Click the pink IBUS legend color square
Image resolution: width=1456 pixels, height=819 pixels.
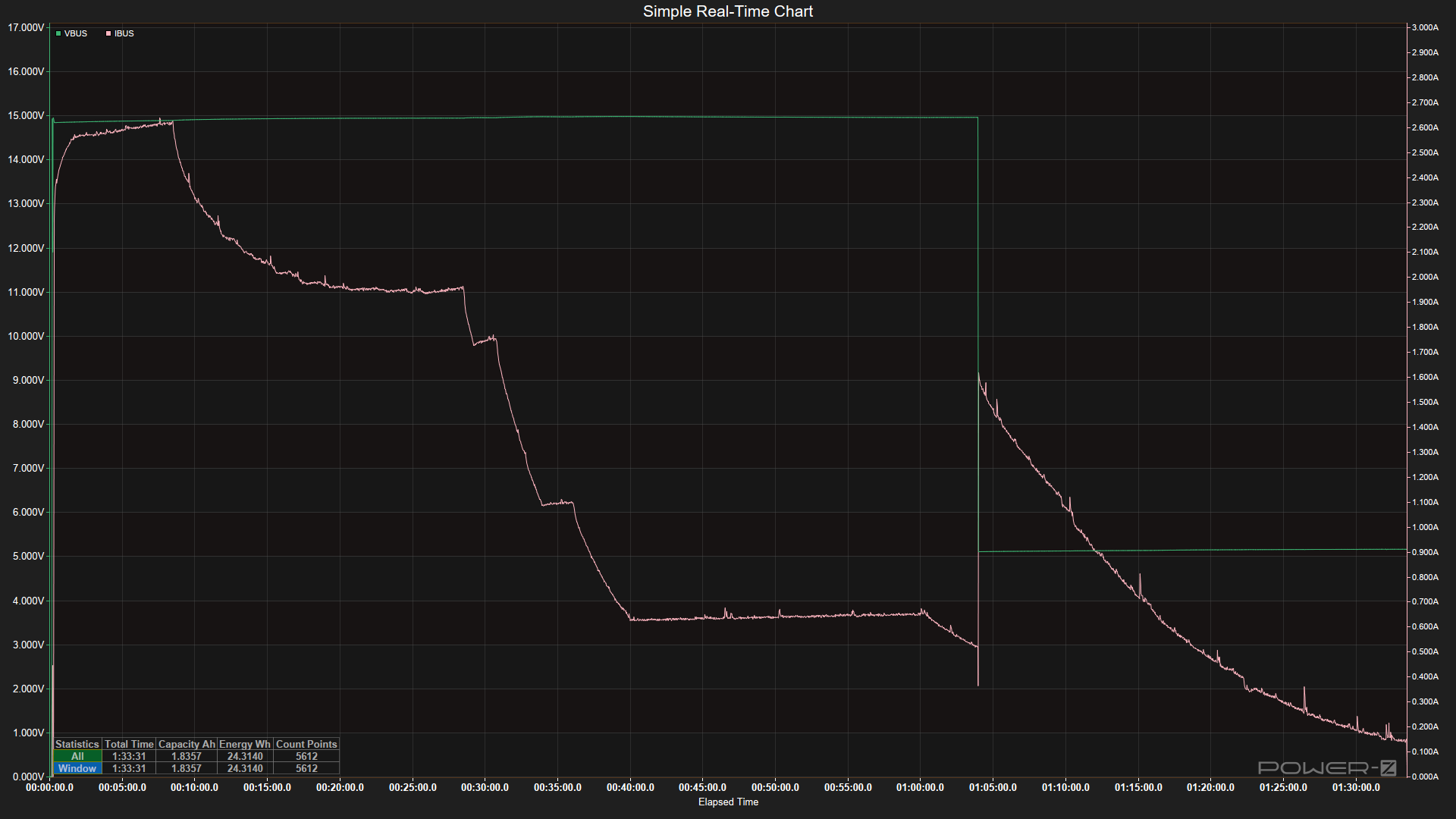click(x=108, y=33)
